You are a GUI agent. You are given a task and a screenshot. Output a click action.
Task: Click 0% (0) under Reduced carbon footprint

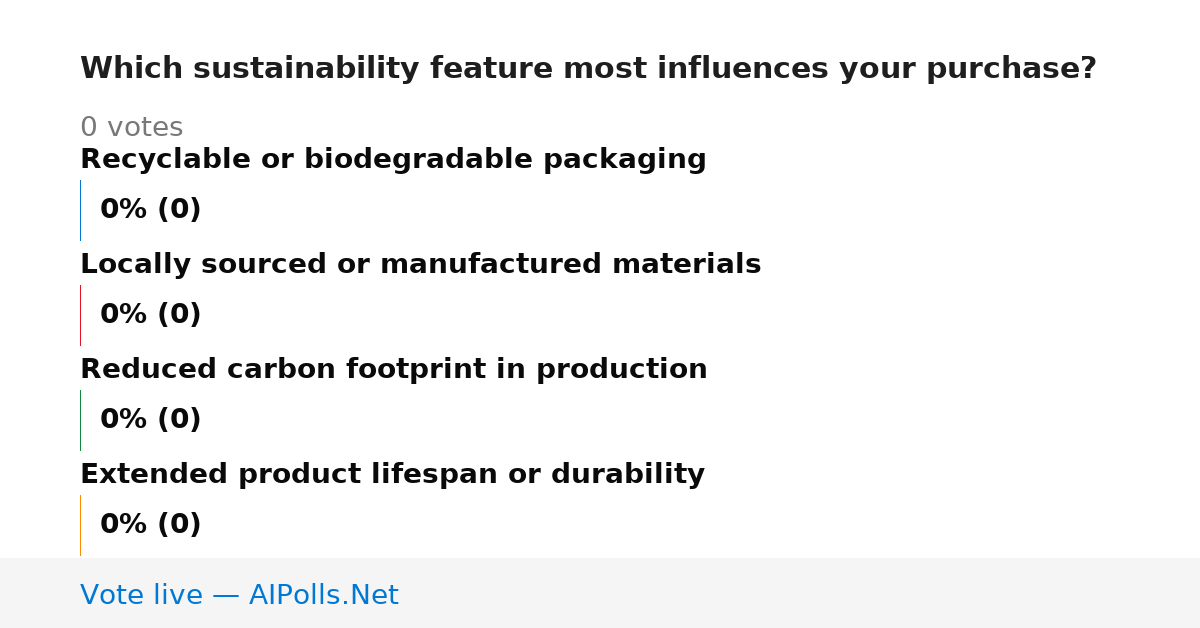(x=150, y=420)
